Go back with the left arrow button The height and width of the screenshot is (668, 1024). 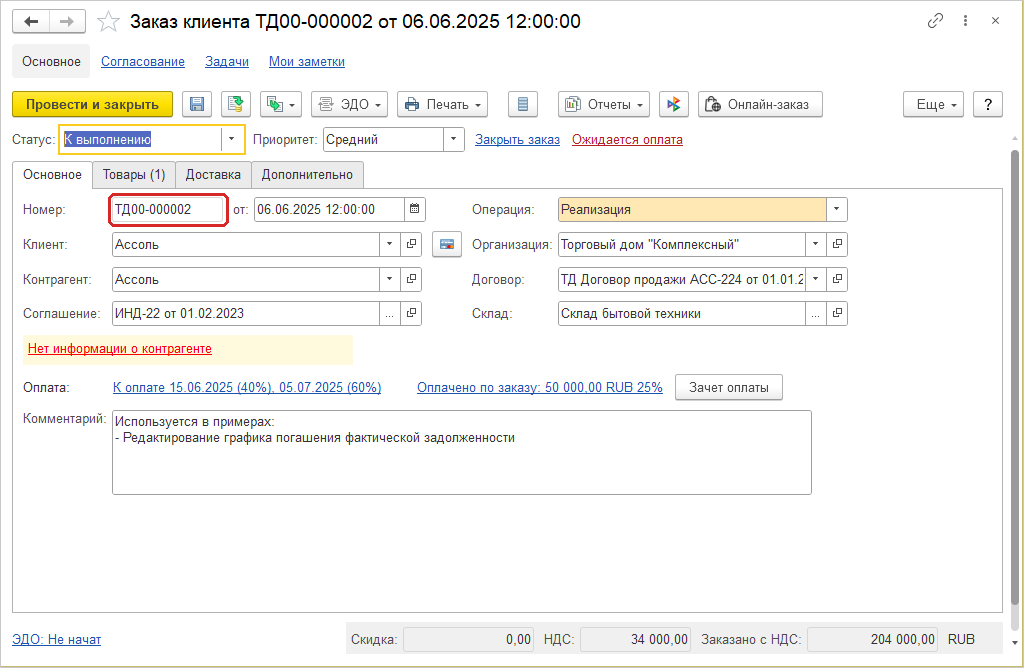(x=31, y=22)
